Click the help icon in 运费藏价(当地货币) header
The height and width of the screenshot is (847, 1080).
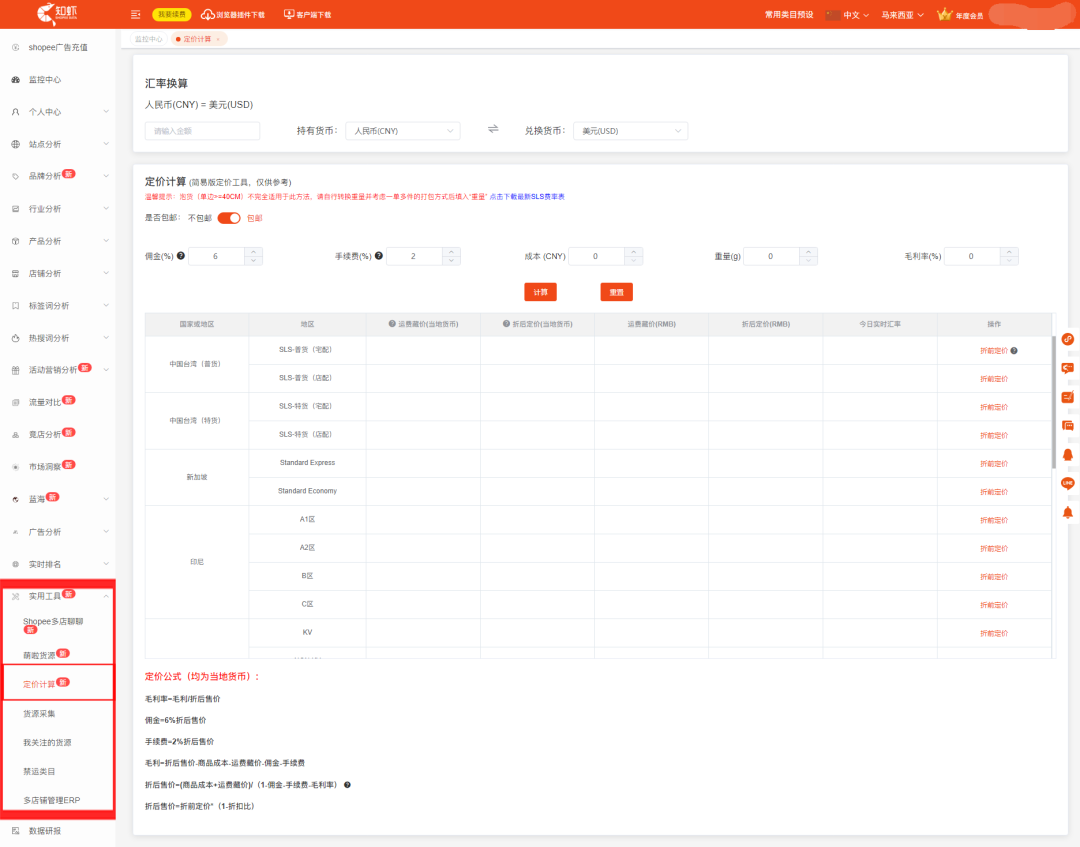pyautogui.click(x=392, y=323)
